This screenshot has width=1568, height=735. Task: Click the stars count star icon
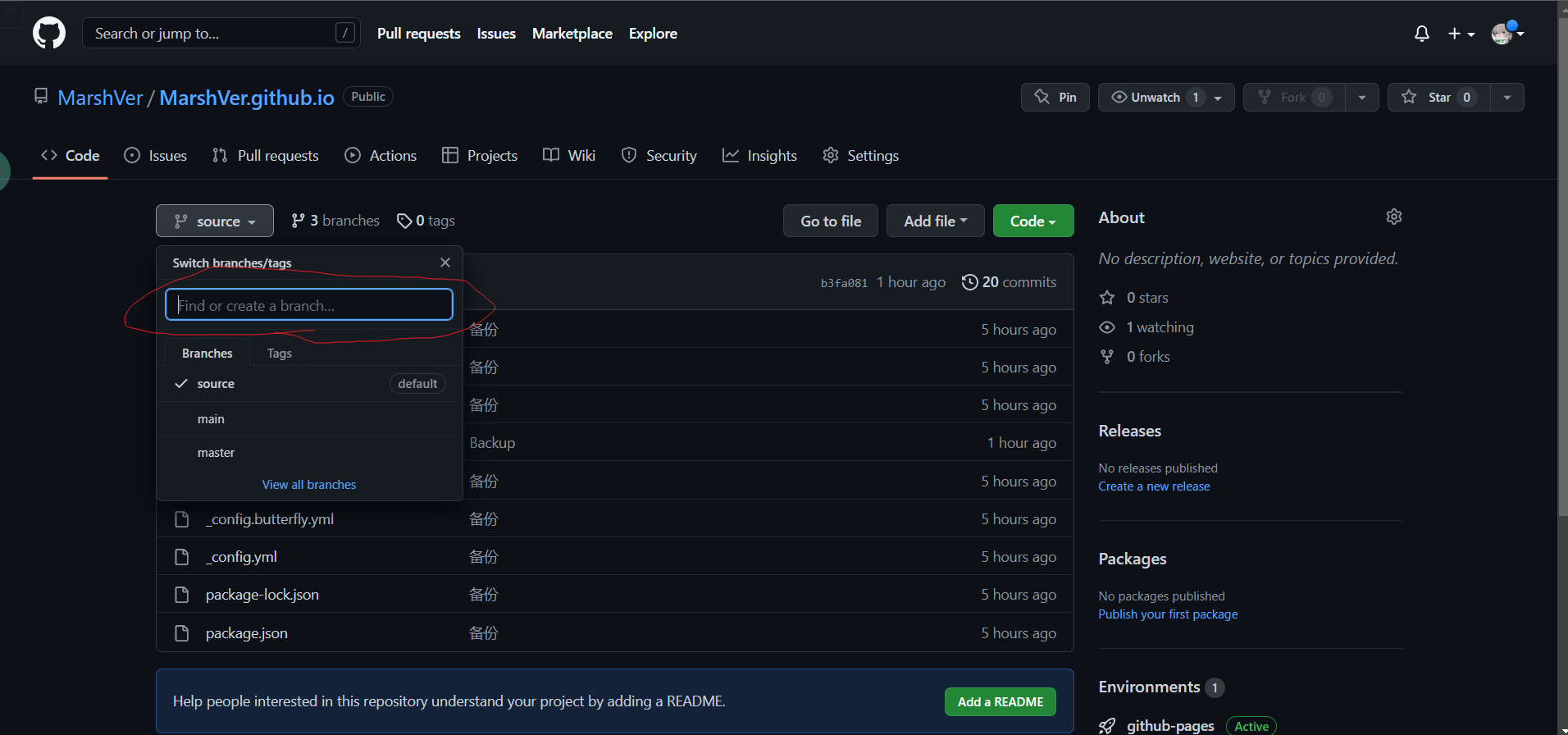(1107, 298)
